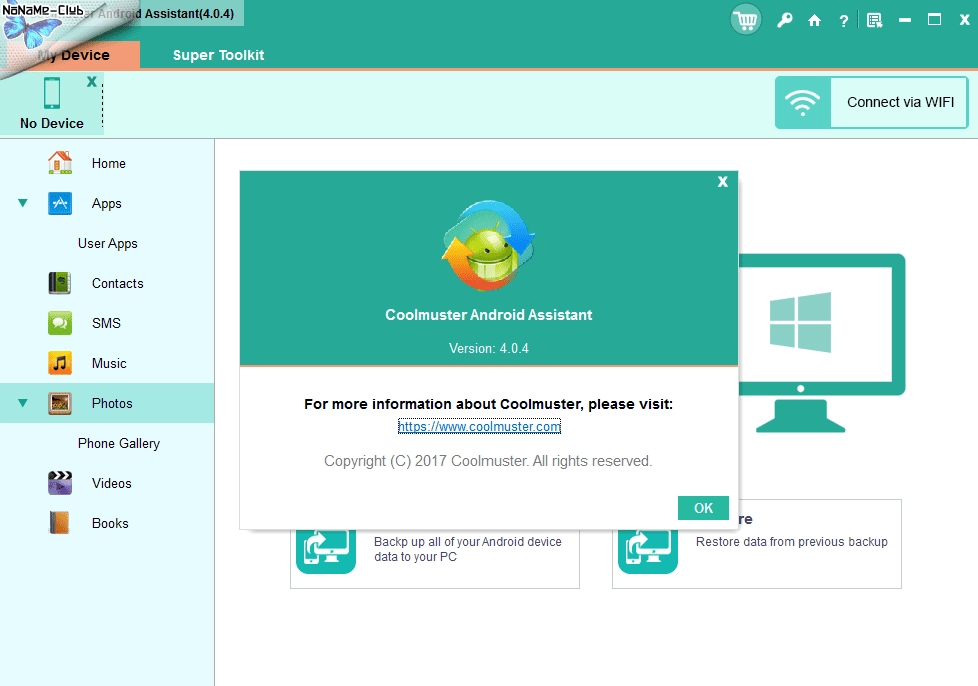Open Phone Gallery sub-item
This screenshot has height=686, width=978.
coord(119,443)
